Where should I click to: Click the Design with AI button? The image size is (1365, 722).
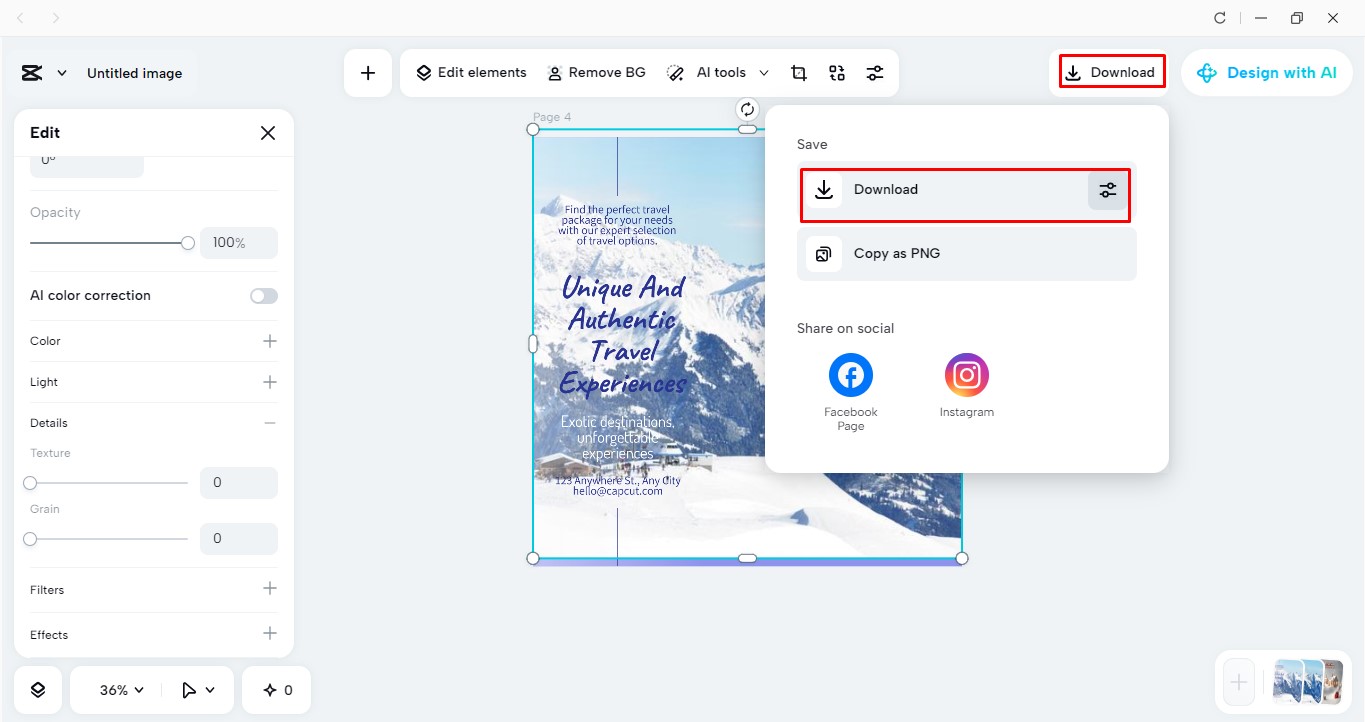pyautogui.click(x=1266, y=72)
